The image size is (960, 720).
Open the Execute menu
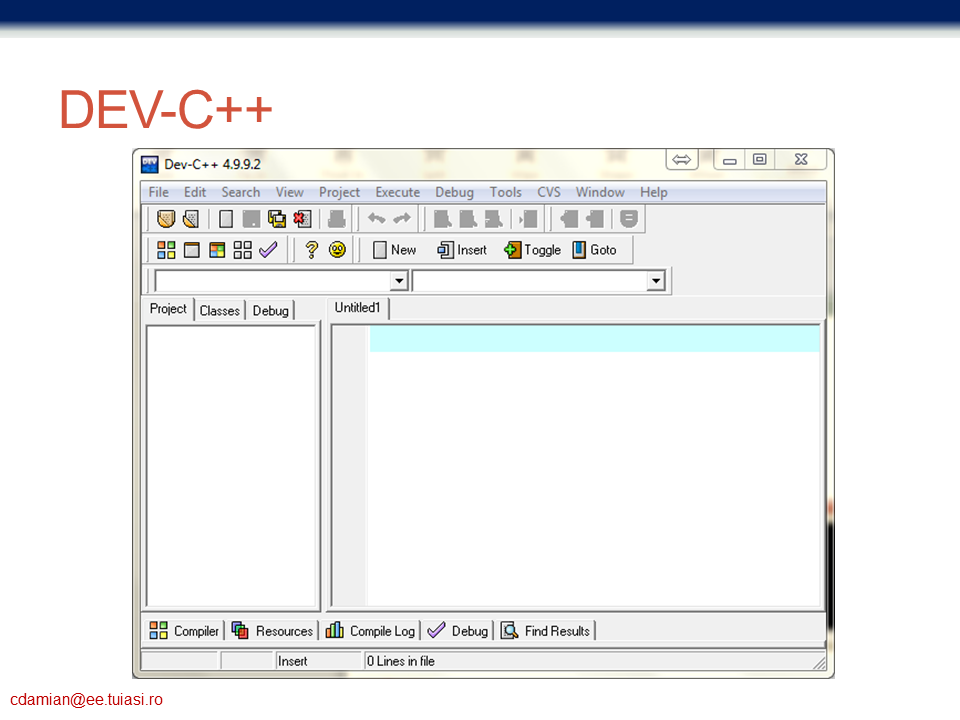coord(397,192)
